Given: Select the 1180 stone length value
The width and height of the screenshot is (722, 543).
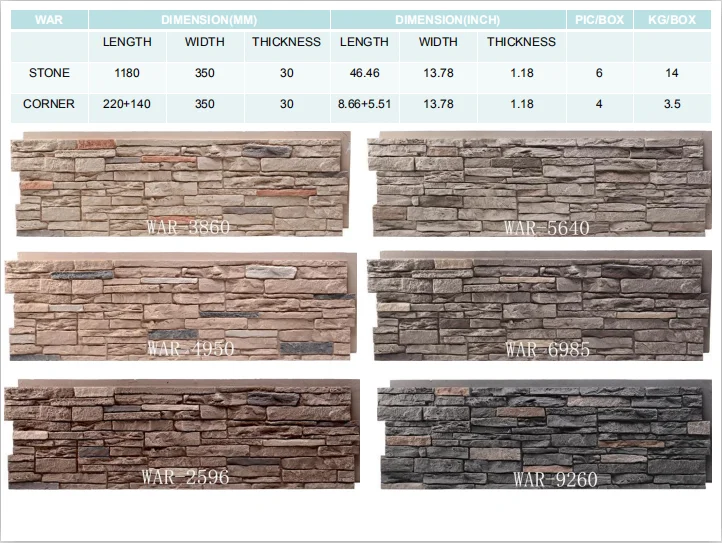Looking at the screenshot, I should click(x=127, y=73).
